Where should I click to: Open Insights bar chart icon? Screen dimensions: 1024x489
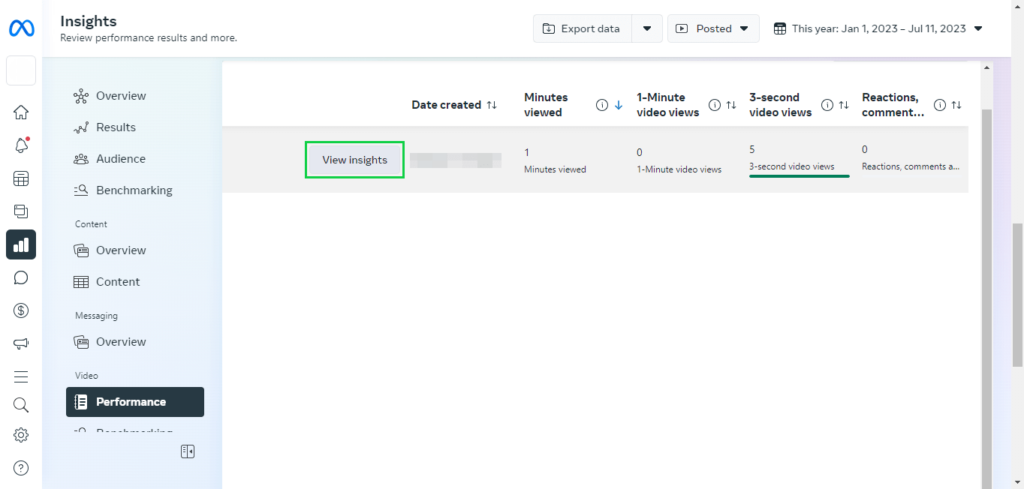(x=21, y=245)
